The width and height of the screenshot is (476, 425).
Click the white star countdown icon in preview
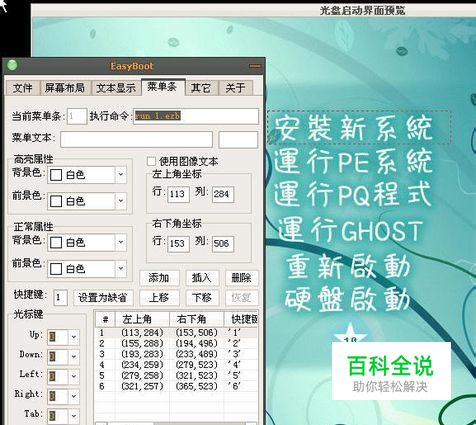[350, 333]
